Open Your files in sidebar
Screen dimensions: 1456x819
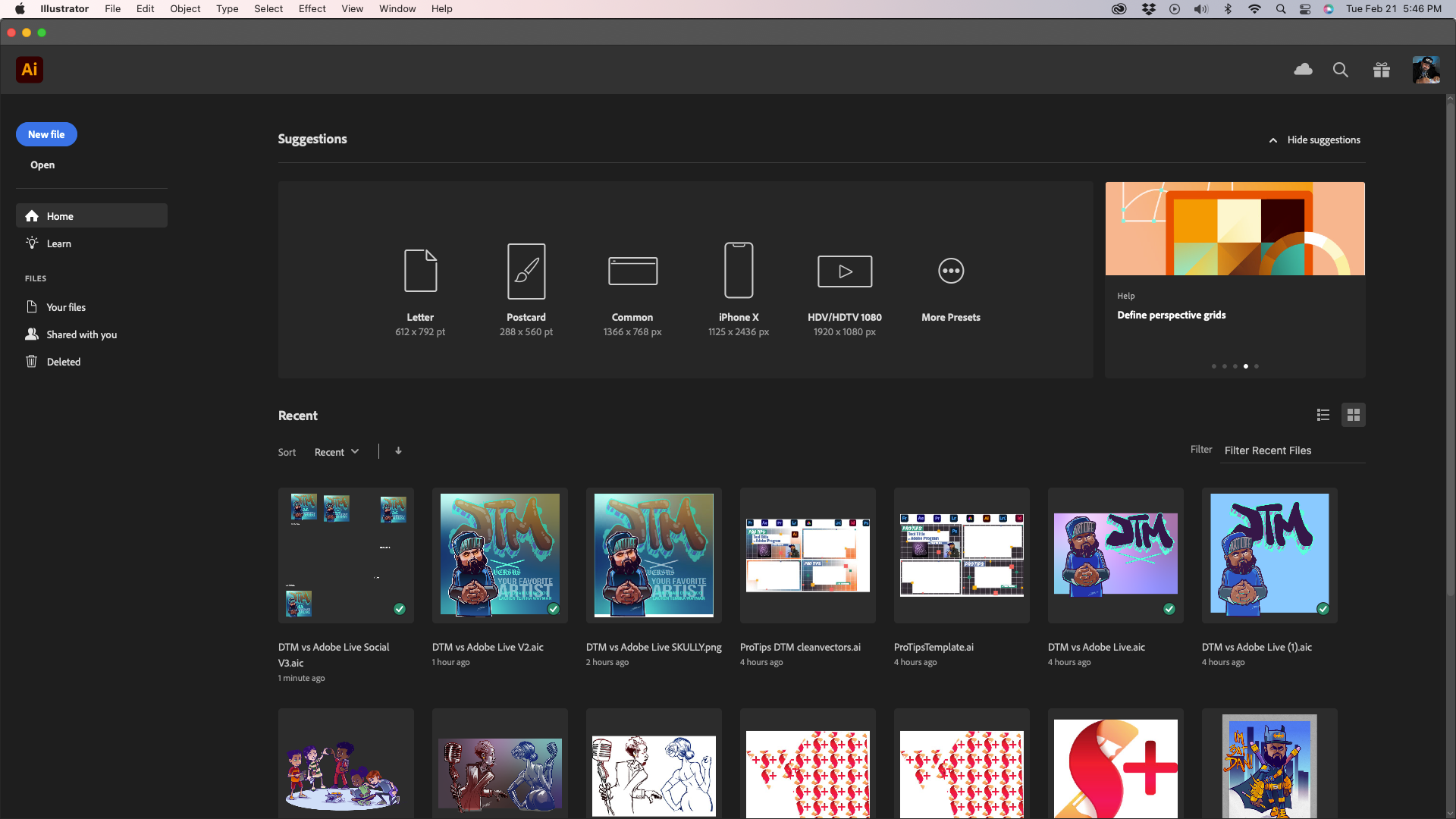[x=66, y=307]
